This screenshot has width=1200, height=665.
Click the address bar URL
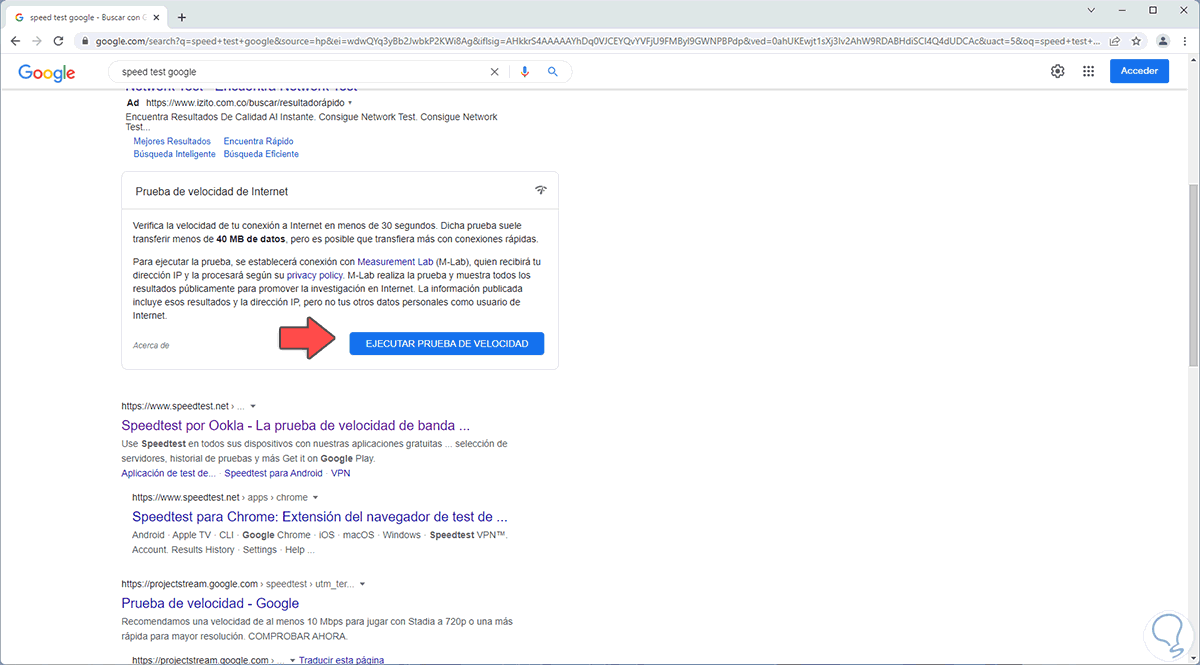click(598, 41)
